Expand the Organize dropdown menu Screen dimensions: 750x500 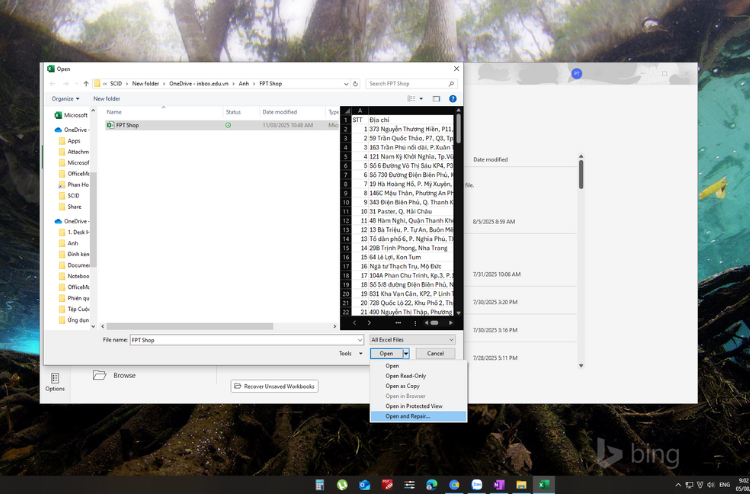coord(66,99)
